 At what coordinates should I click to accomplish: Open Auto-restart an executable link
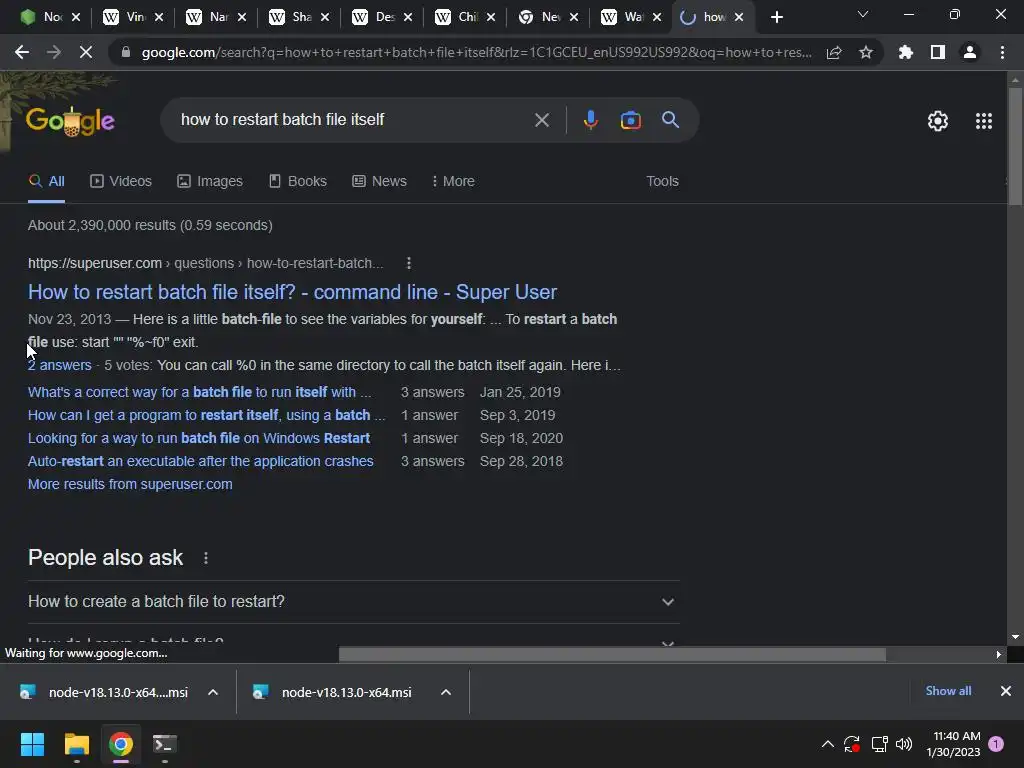tap(200, 461)
